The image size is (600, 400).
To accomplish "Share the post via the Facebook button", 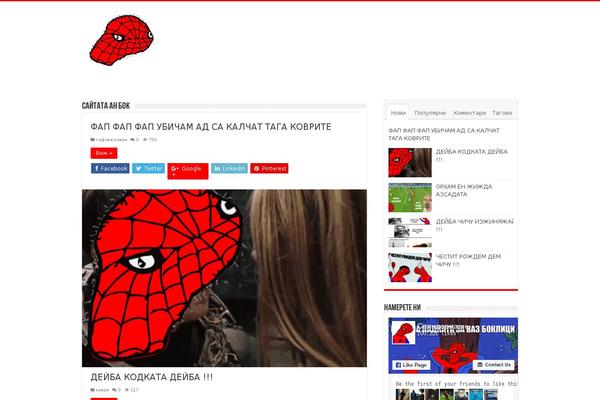I will pos(110,168).
